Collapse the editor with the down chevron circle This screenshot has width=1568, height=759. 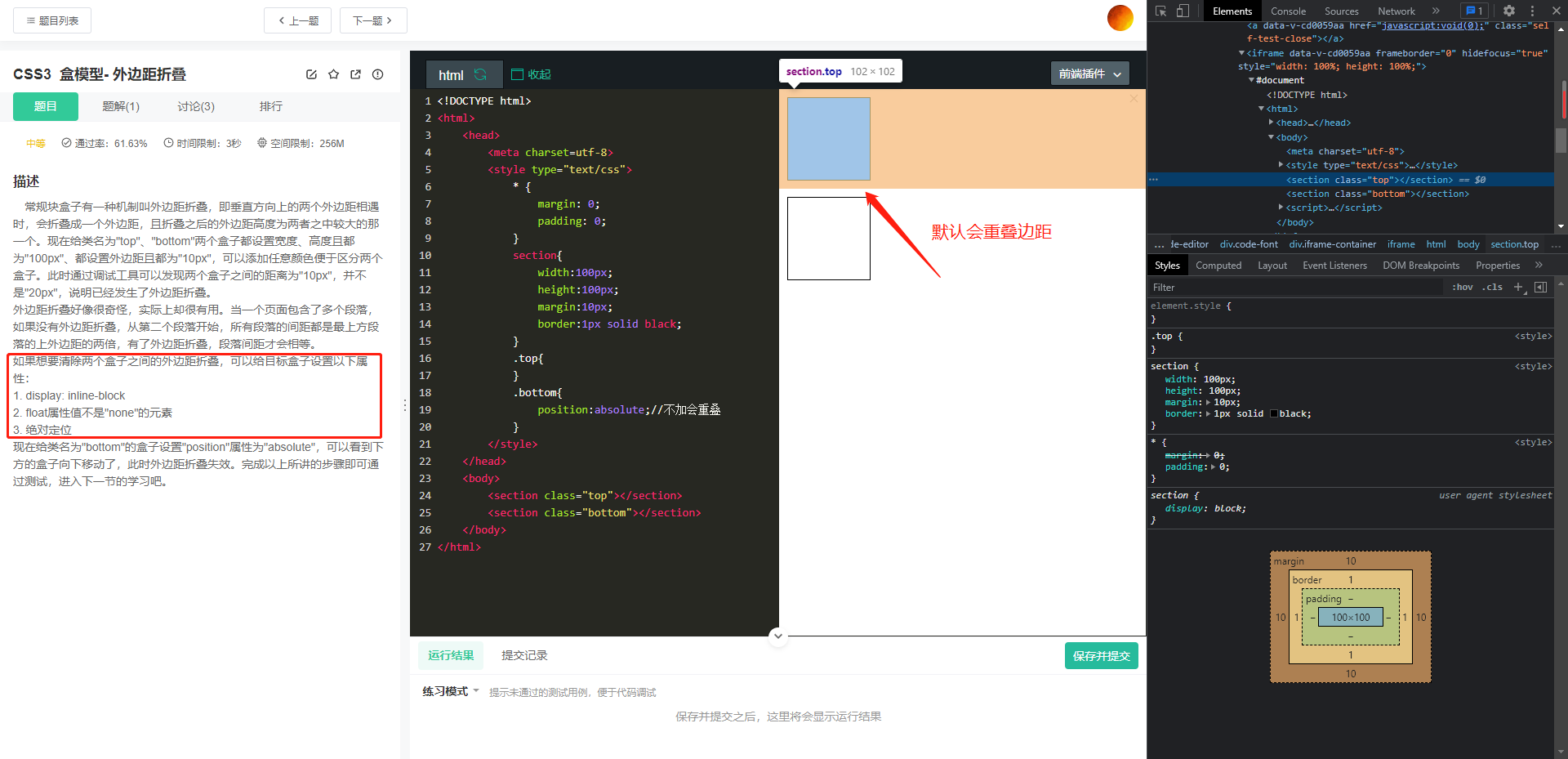pyautogui.click(x=778, y=636)
